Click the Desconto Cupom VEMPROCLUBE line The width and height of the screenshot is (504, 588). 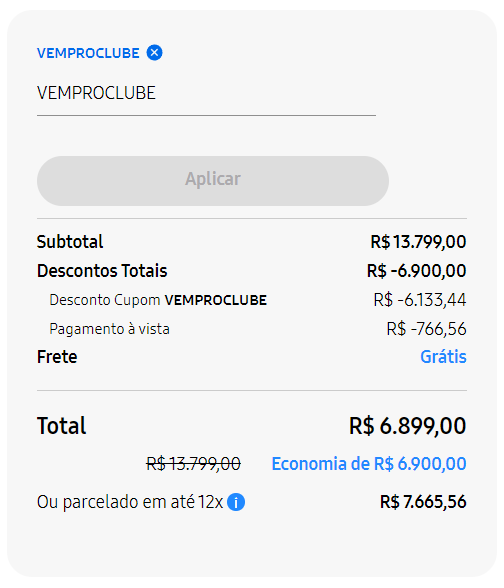coord(158,300)
